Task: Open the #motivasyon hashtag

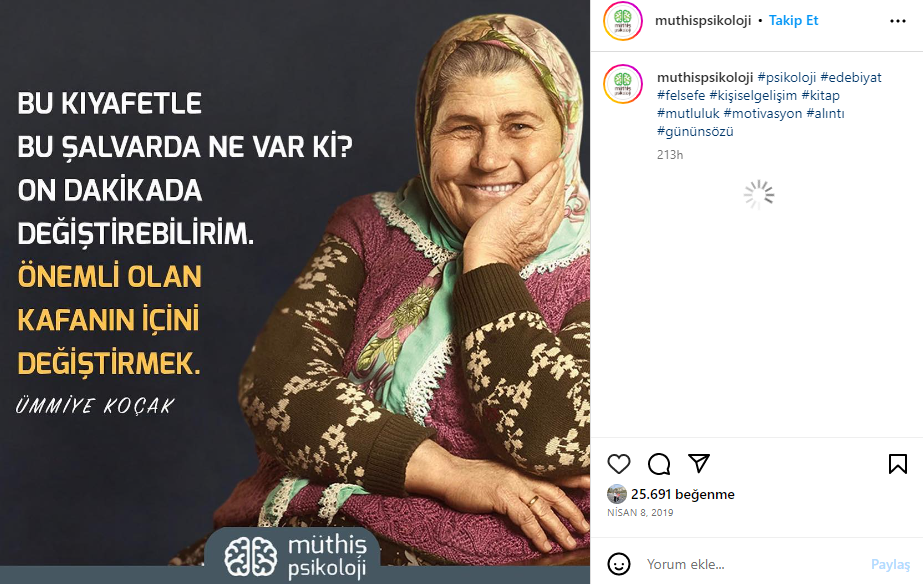Action: (x=763, y=114)
